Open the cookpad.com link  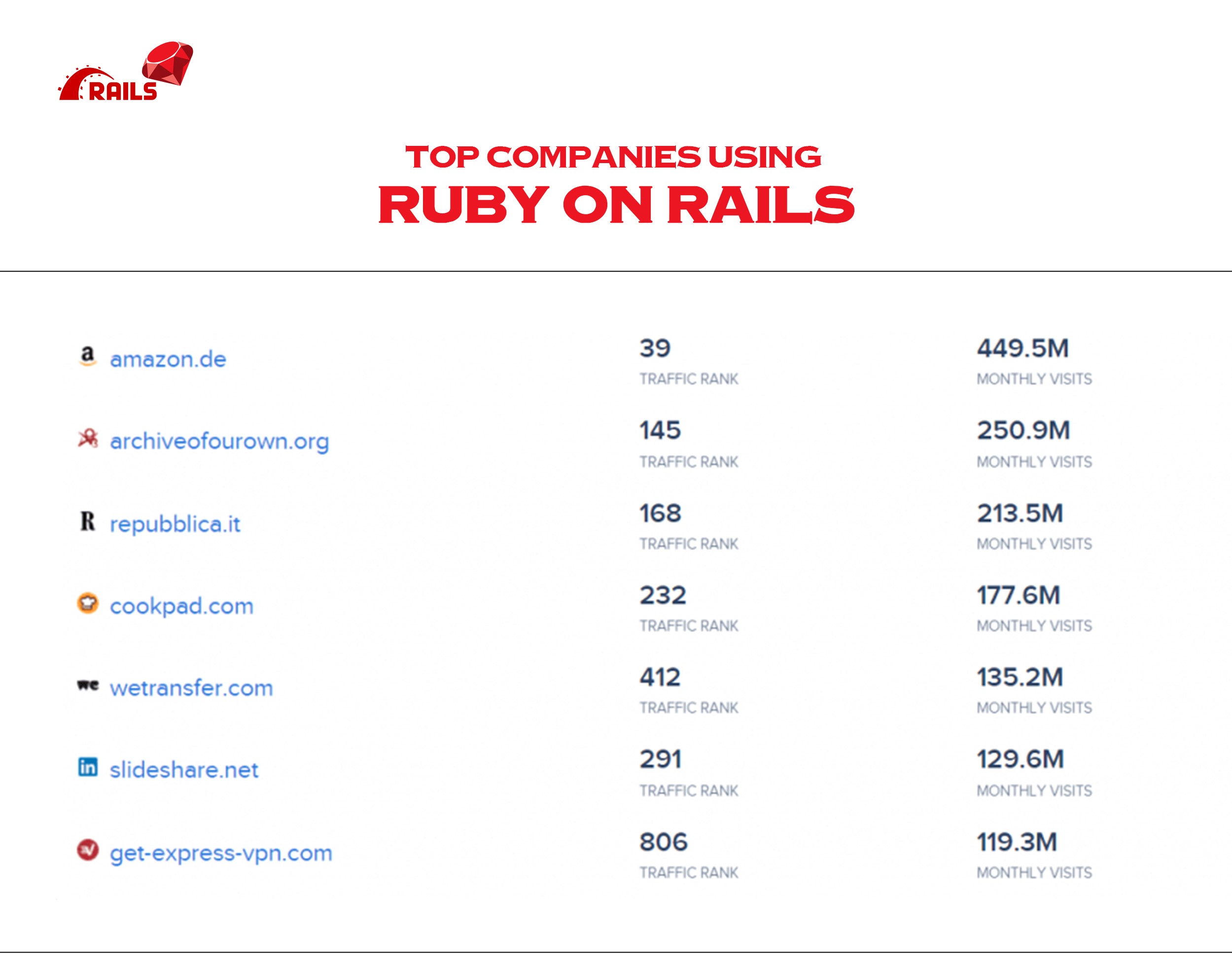pos(181,606)
